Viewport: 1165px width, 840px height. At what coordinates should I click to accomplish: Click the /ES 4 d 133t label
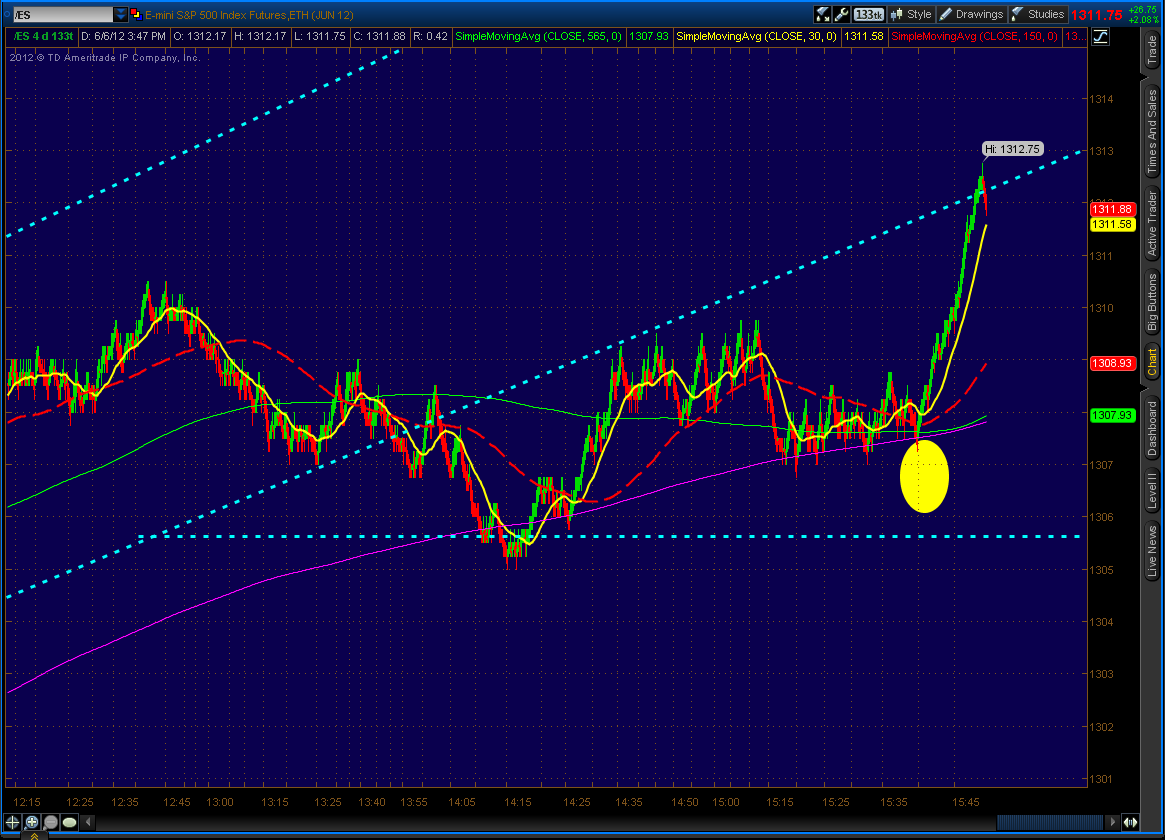(x=43, y=36)
